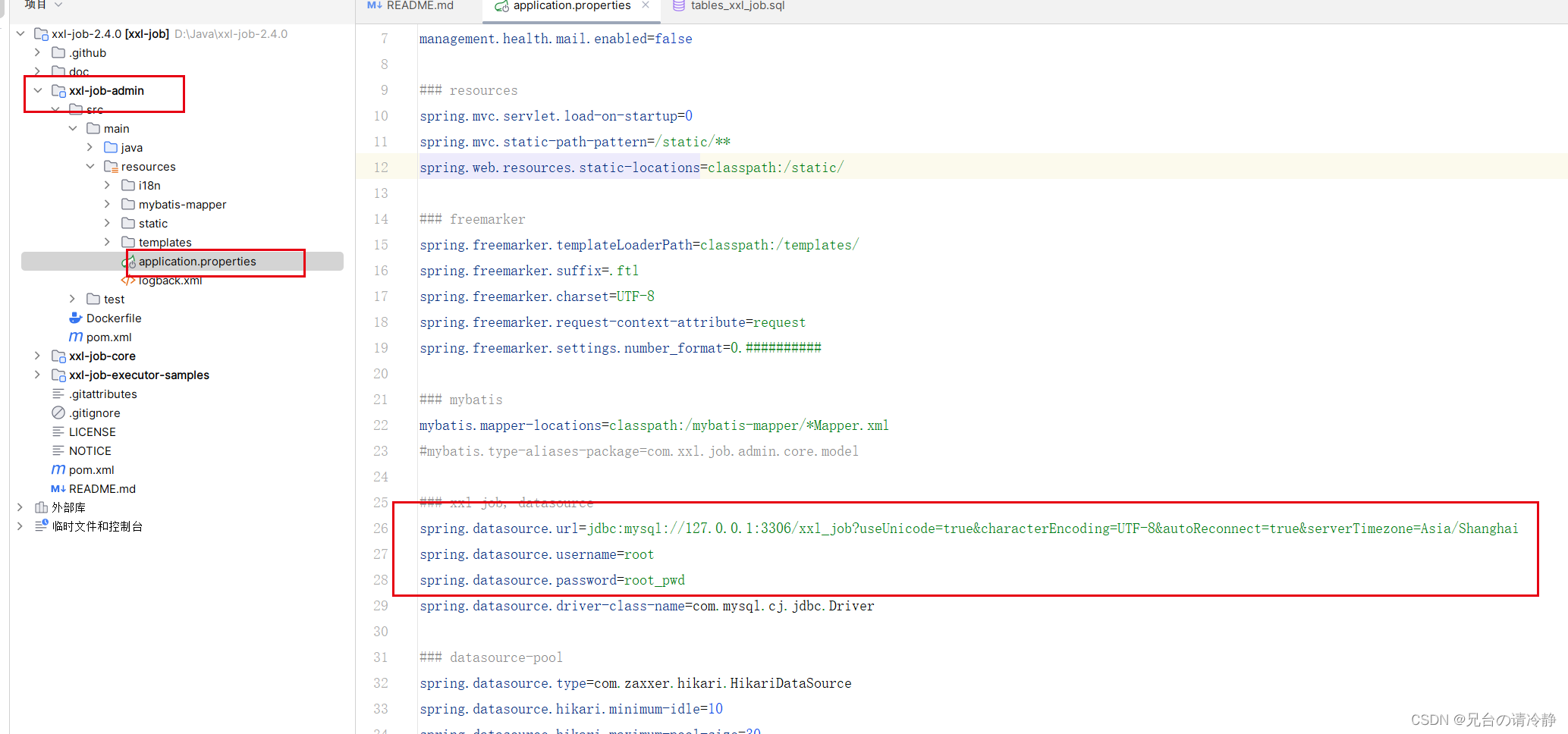Image resolution: width=1568 pixels, height=734 pixels.
Task: Click the logback.xml file icon
Action: 128,281
